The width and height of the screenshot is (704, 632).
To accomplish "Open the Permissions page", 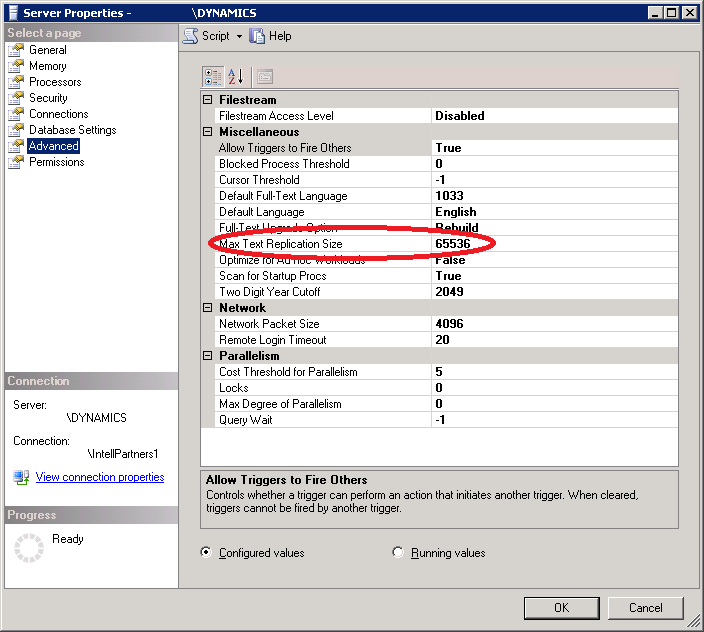I will coord(57,162).
